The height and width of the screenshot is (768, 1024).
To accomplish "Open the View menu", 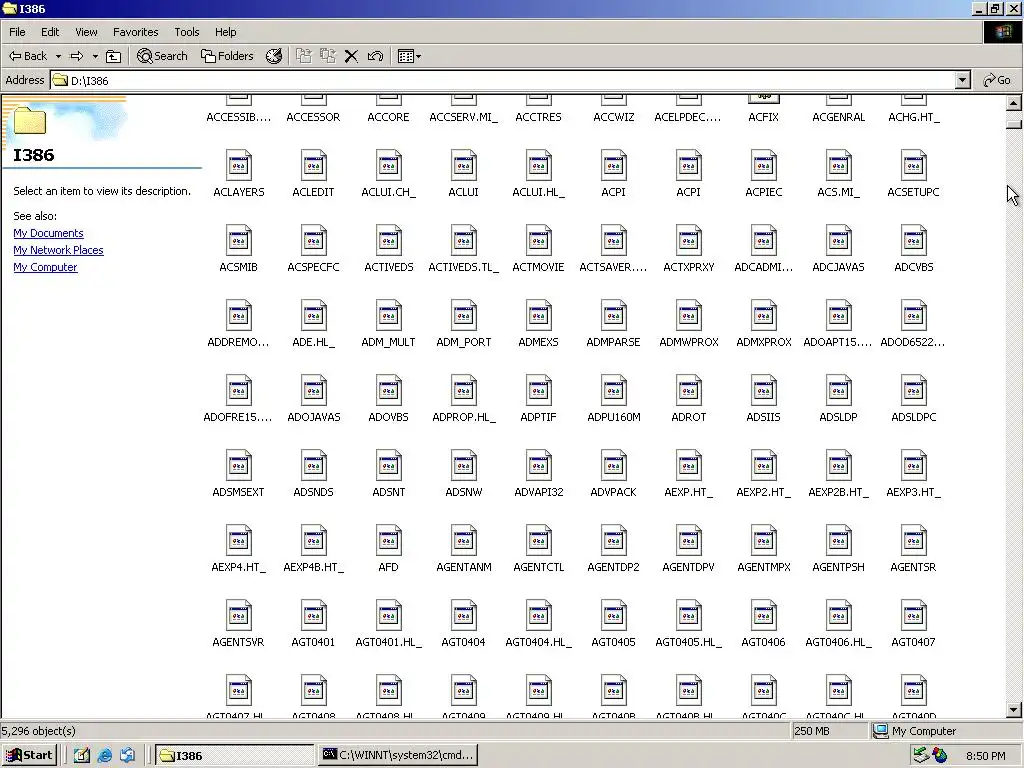I will click(x=86, y=32).
